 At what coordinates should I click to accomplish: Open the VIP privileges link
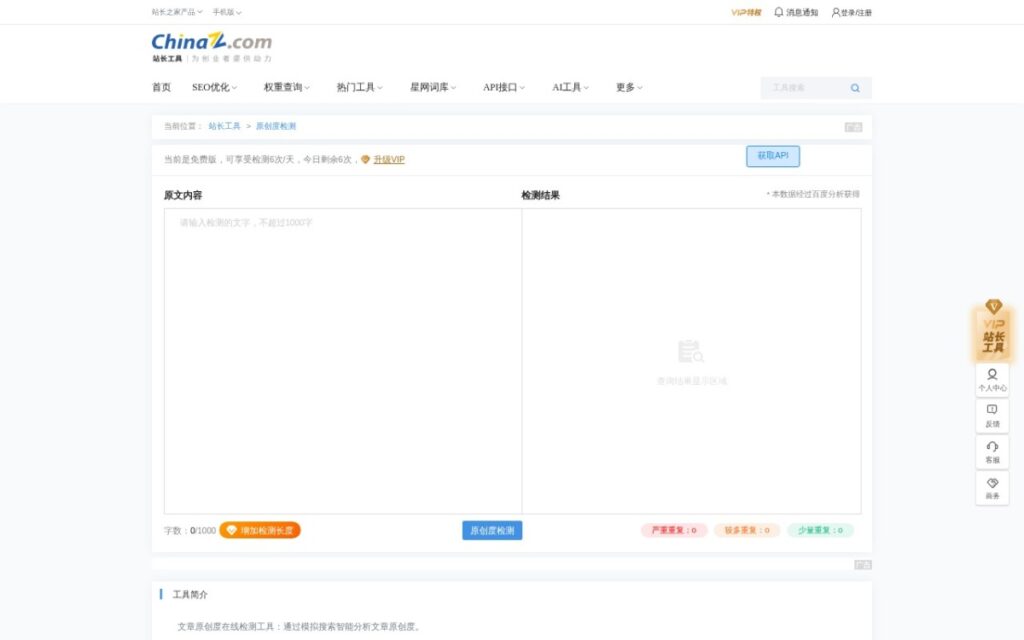tap(746, 12)
